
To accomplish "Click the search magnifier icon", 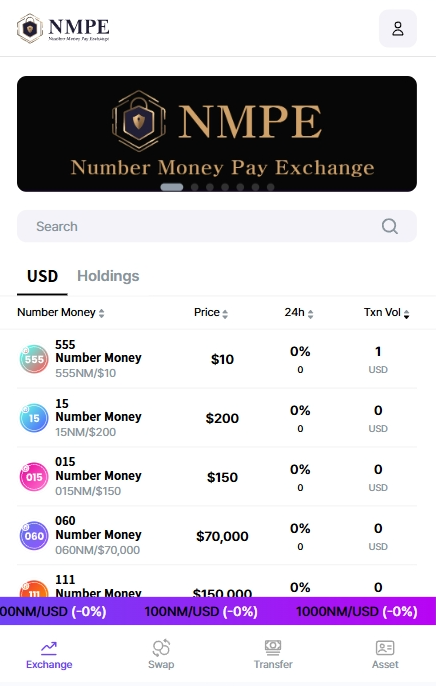I will pos(389,227).
